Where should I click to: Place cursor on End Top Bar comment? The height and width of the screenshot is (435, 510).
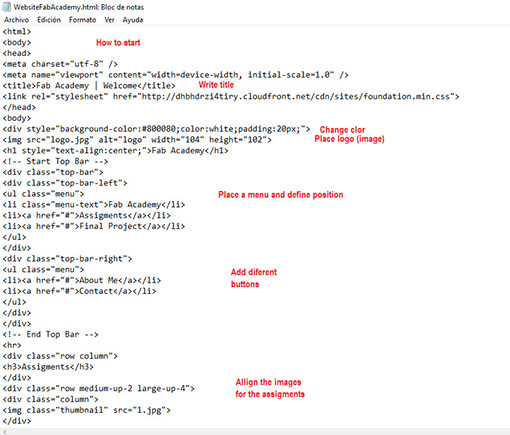click(x=50, y=334)
